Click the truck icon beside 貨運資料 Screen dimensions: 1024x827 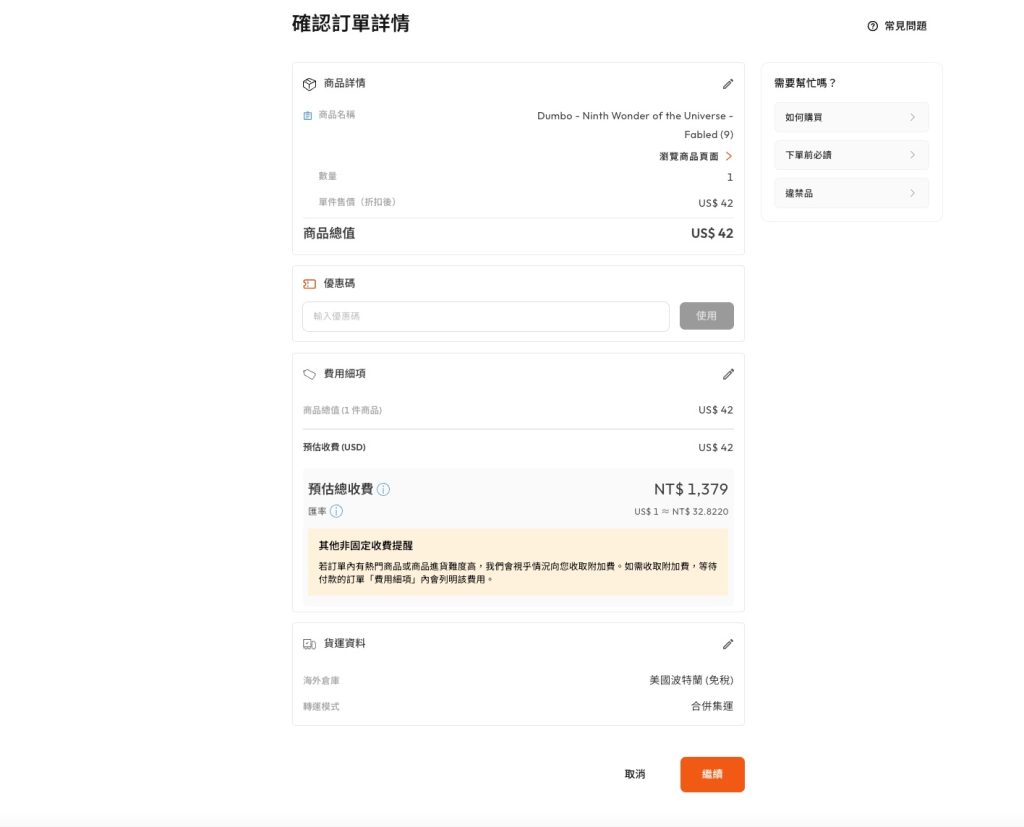309,644
